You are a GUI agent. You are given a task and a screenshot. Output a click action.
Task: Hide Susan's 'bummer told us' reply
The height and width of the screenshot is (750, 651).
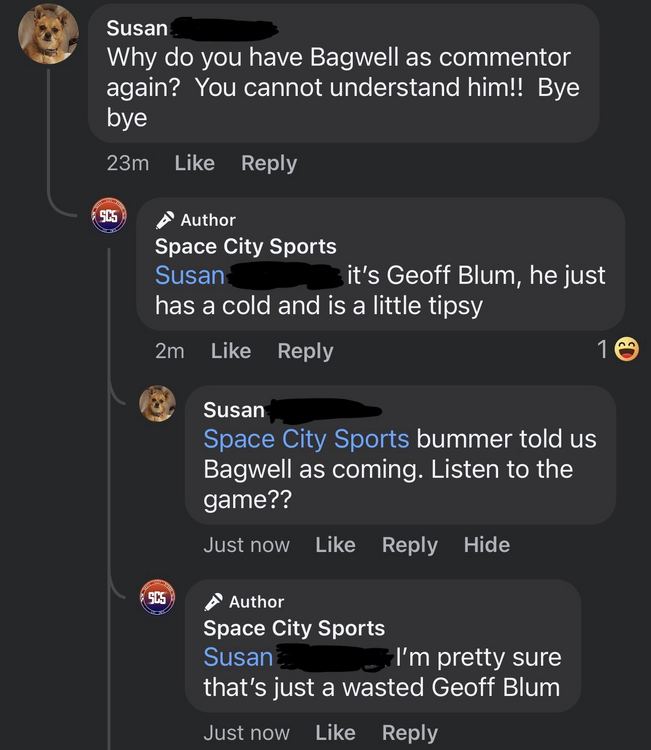point(486,545)
